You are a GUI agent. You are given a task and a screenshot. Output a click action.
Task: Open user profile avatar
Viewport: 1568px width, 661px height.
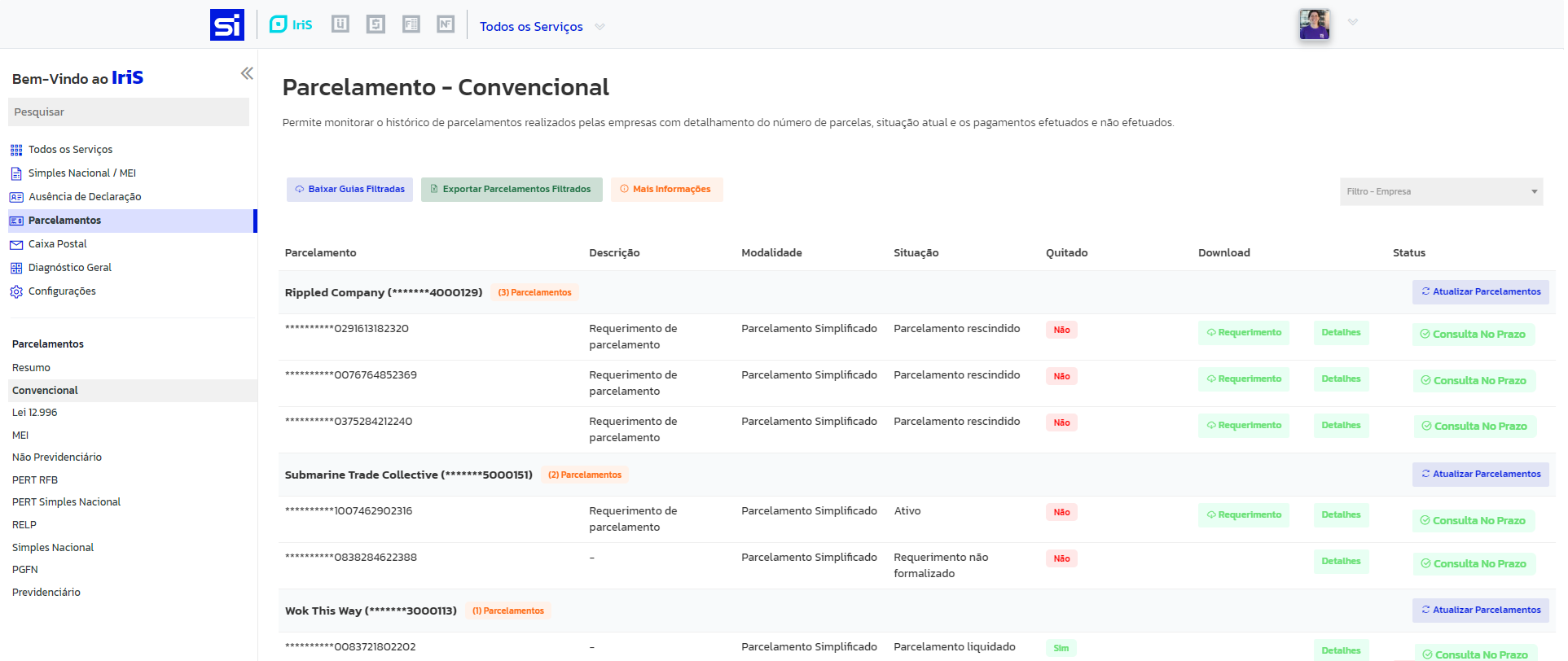[1314, 24]
